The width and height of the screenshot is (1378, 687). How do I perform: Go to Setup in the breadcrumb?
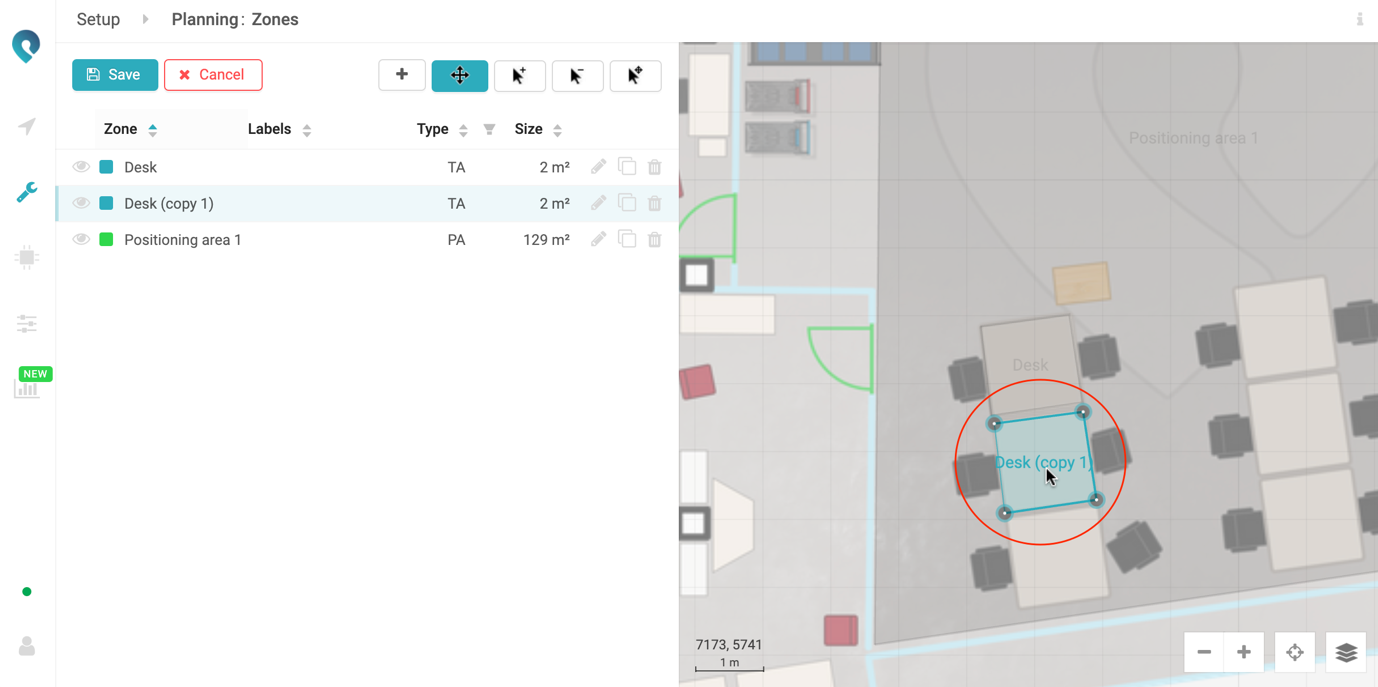(x=98, y=20)
